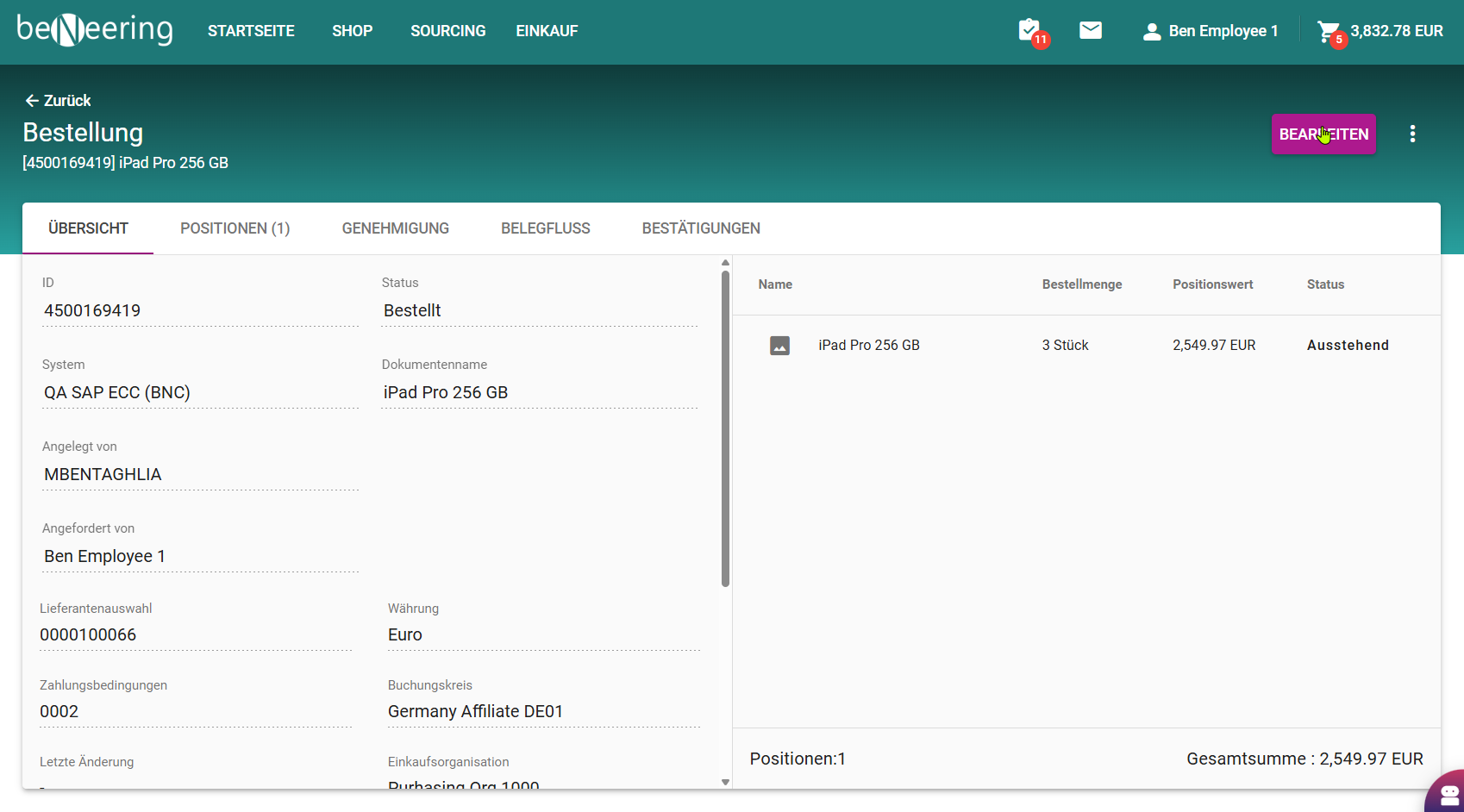The width and height of the screenshot is (1464, 812).
Task: Click the scroll down arrow of overview panel
Action: pos(725,782)
